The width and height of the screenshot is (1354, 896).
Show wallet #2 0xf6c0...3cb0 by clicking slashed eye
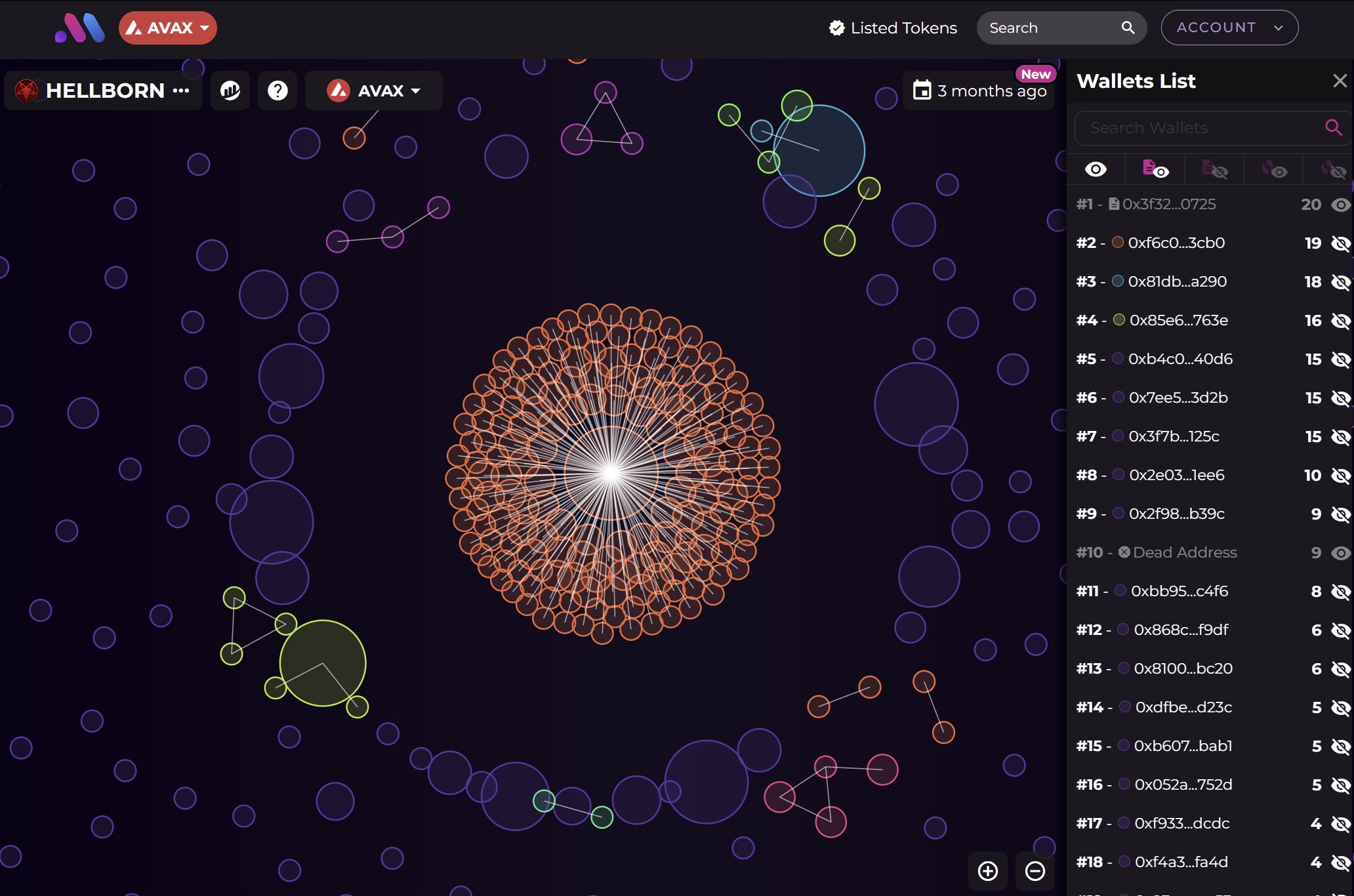point(1340,243)
